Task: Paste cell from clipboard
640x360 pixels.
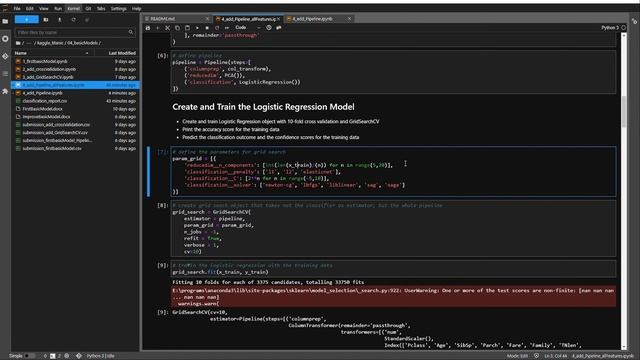Action: click(x=187, y=28)
